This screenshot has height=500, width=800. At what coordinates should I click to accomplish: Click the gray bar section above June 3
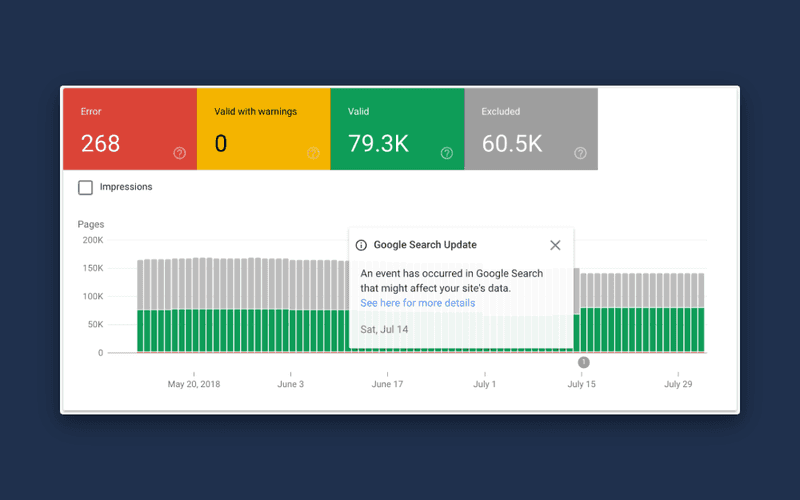click(292, 285)
